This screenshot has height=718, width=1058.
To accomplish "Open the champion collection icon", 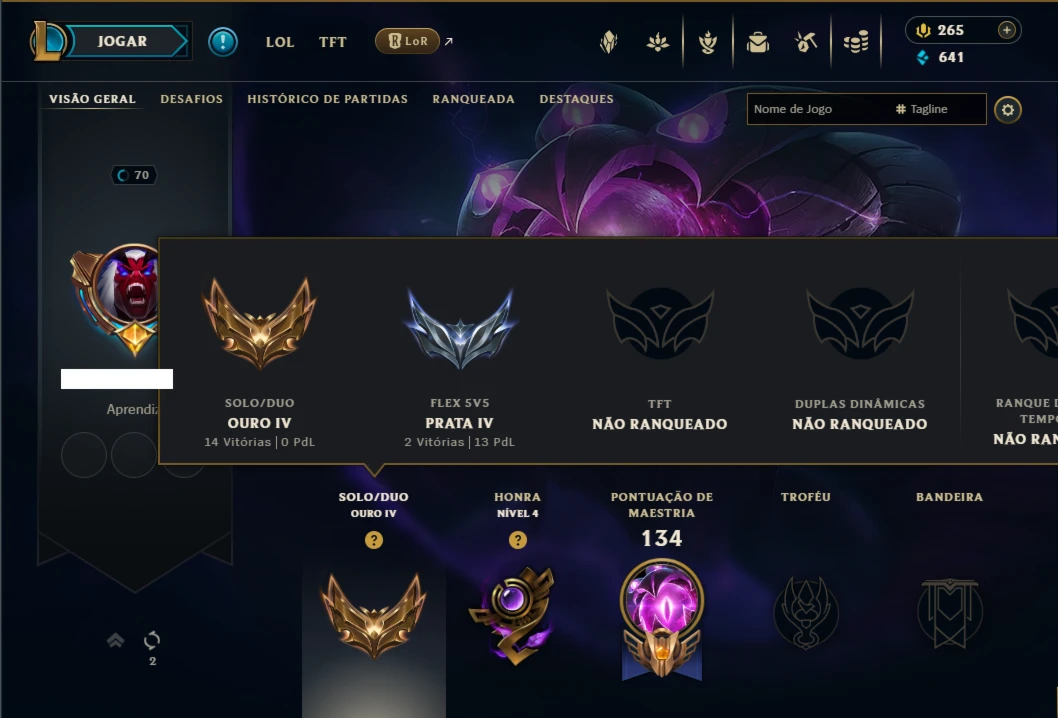I will (x=609, y=43).
